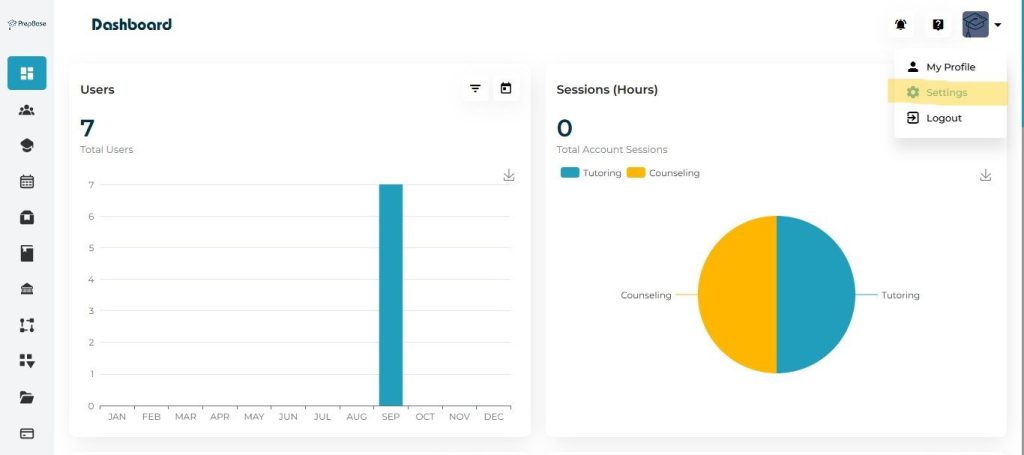This screenshot has height=455, width=1024.
Task: Toggle the Tutoring legend series
Action: pos(592,173)
